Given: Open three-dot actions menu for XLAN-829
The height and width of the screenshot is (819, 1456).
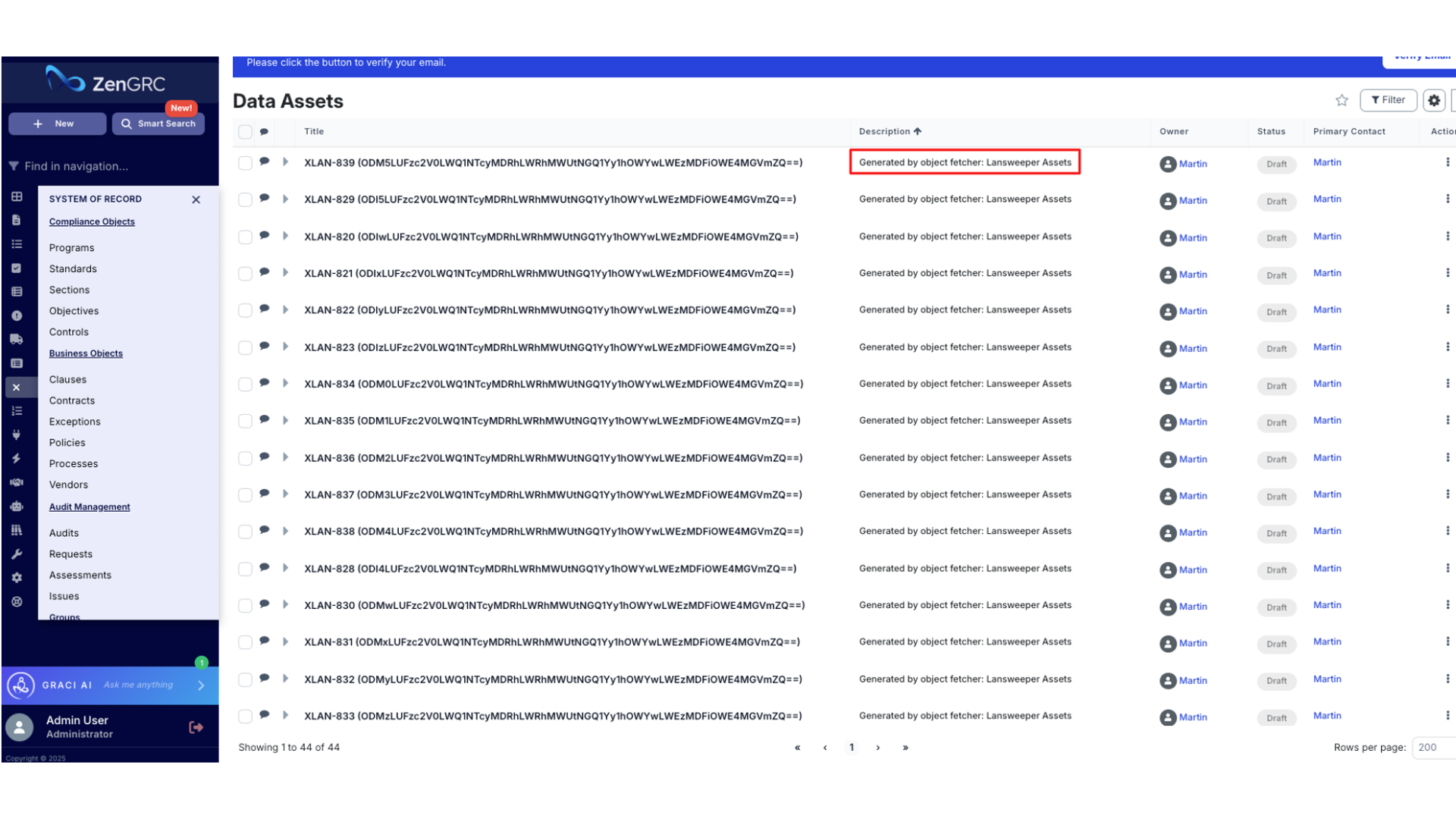Looking at the screenshot, I should click(1447, 199).
